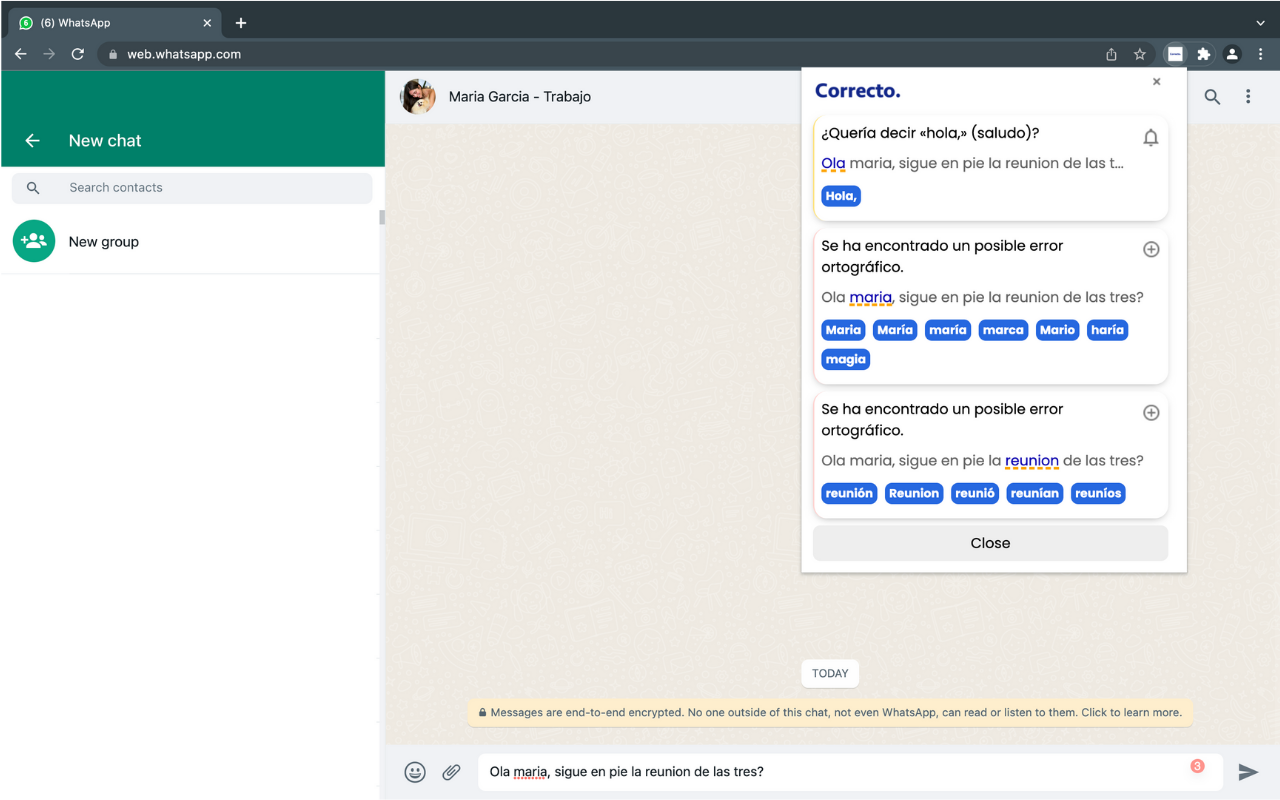Click the underlined word Ola in first card
The image size is (1280, 800).
pyautogui.click(x=833, y=163)
